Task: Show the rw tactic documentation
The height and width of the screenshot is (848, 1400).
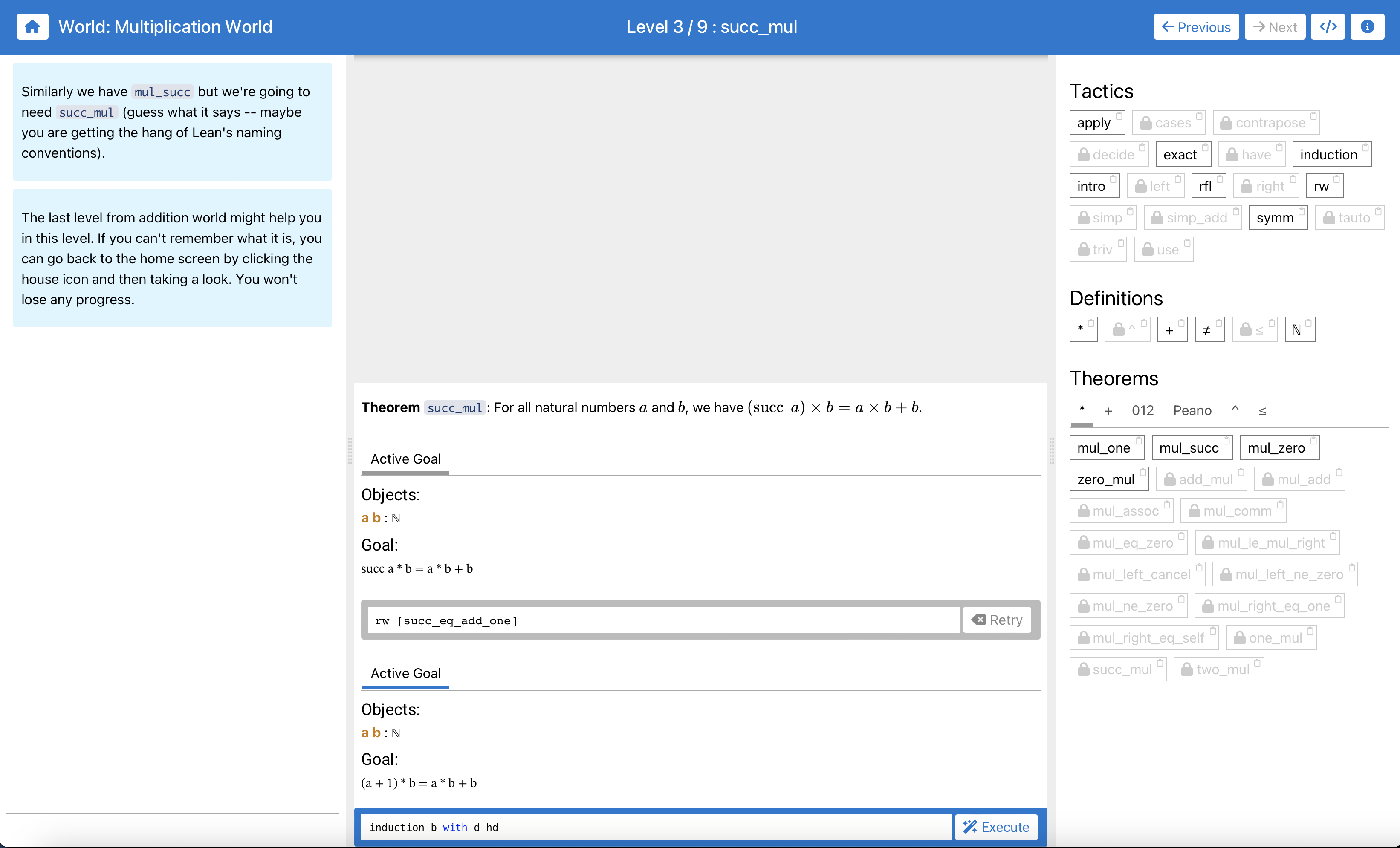Action: (1325, 186)
